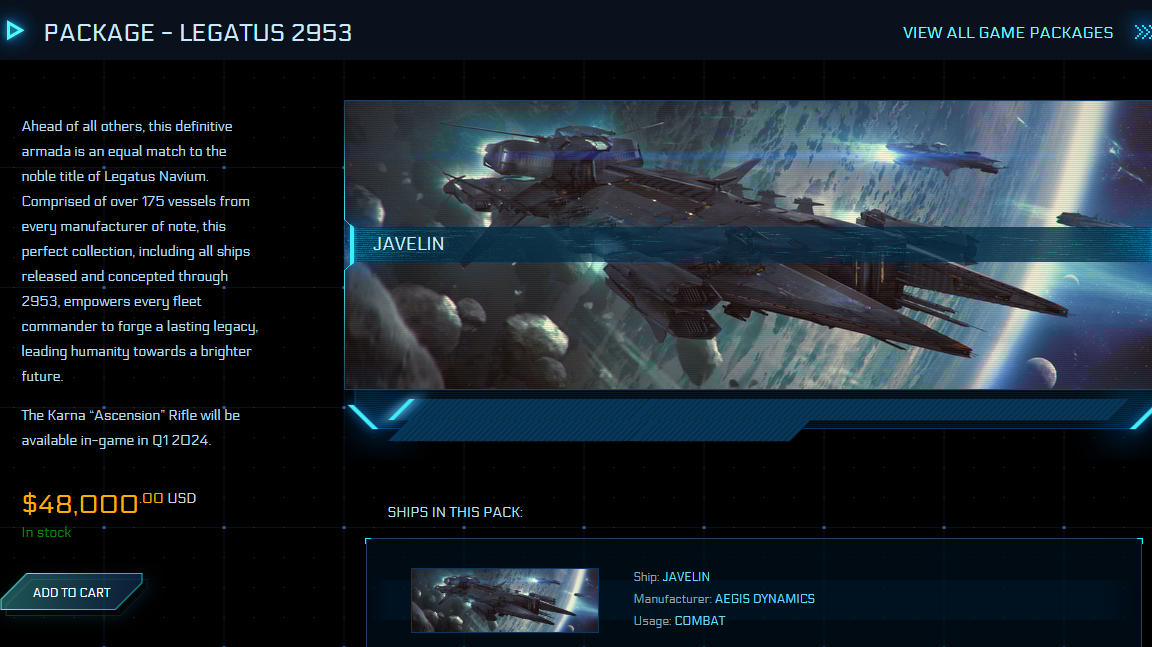Open the AEGIS DYNAMICS manufacturer link
Screen dimensions: 1152x647
[x=765, y=599]
